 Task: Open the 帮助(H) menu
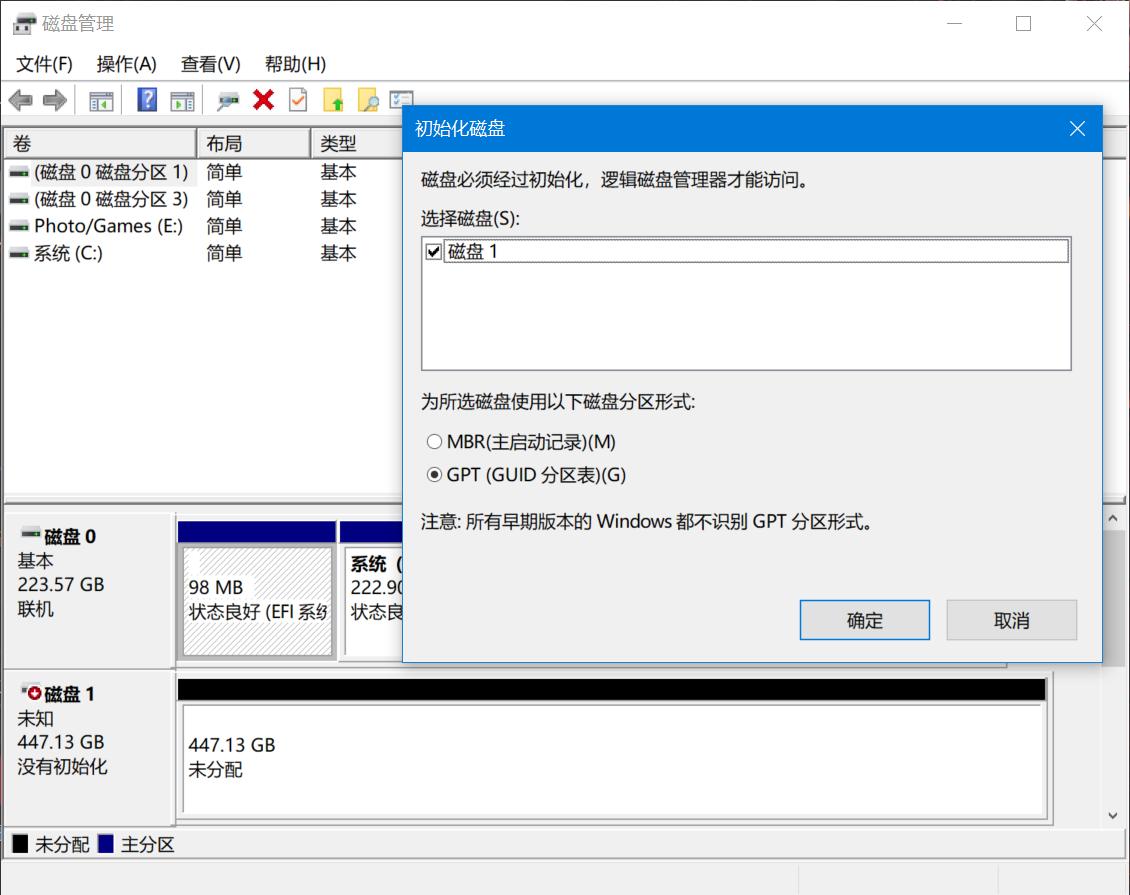point(291,63)
